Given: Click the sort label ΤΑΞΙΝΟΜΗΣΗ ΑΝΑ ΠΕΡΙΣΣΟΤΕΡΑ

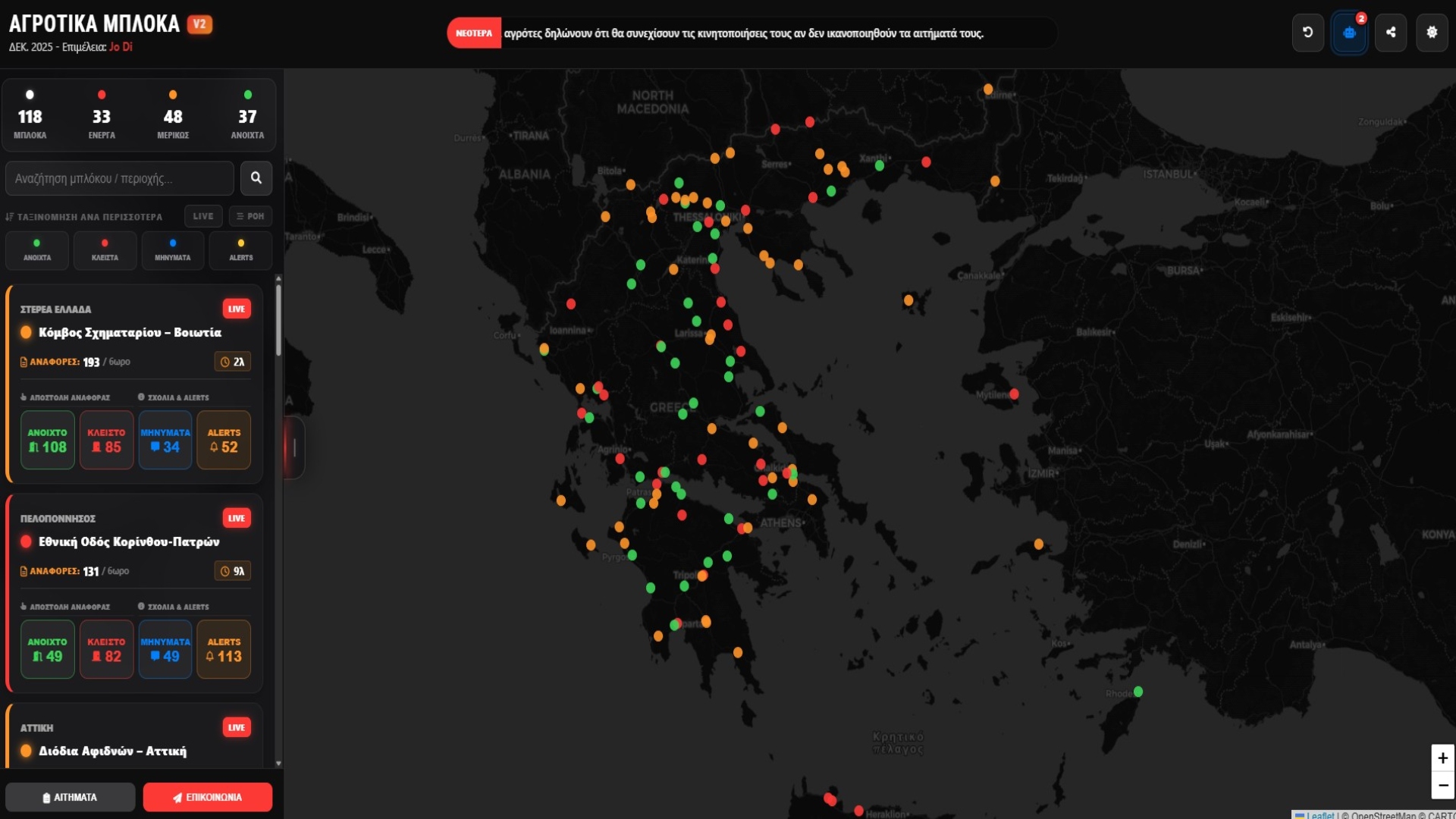Looking at the screenshot, I should point(85,217).
